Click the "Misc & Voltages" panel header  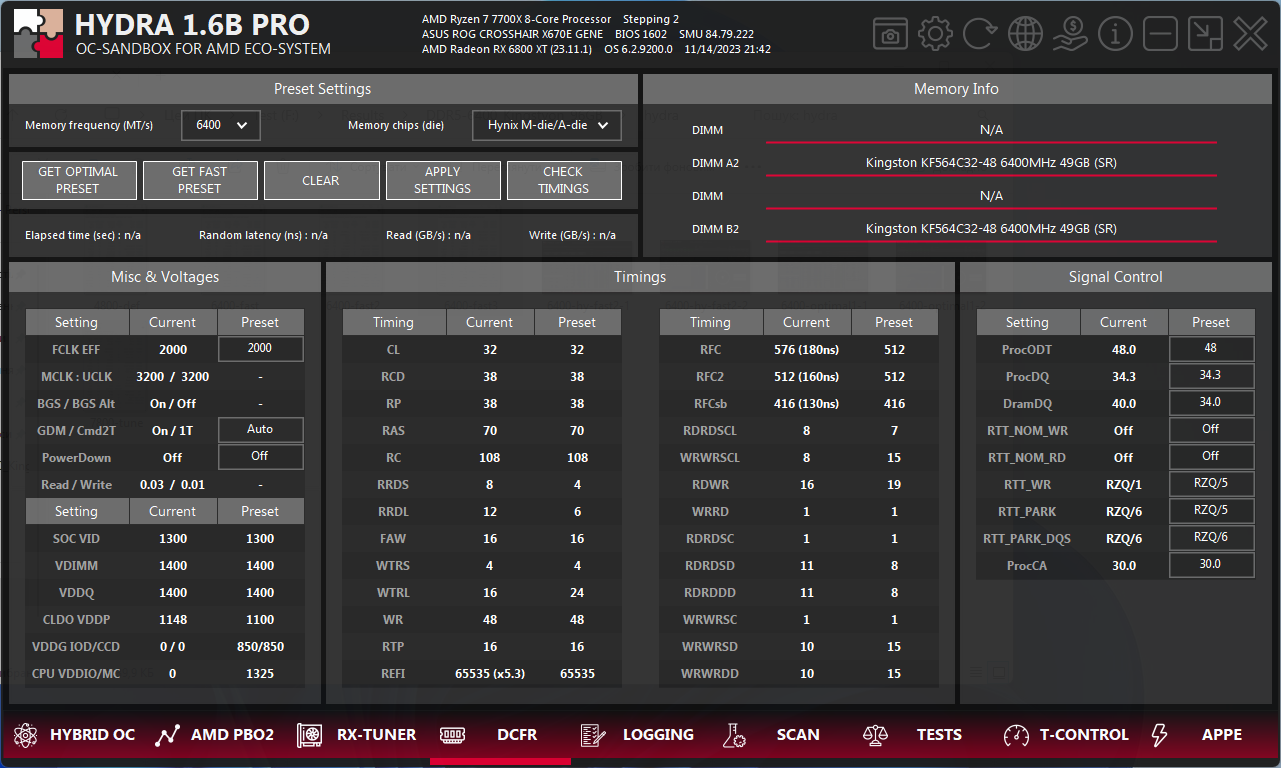point(165,277)
